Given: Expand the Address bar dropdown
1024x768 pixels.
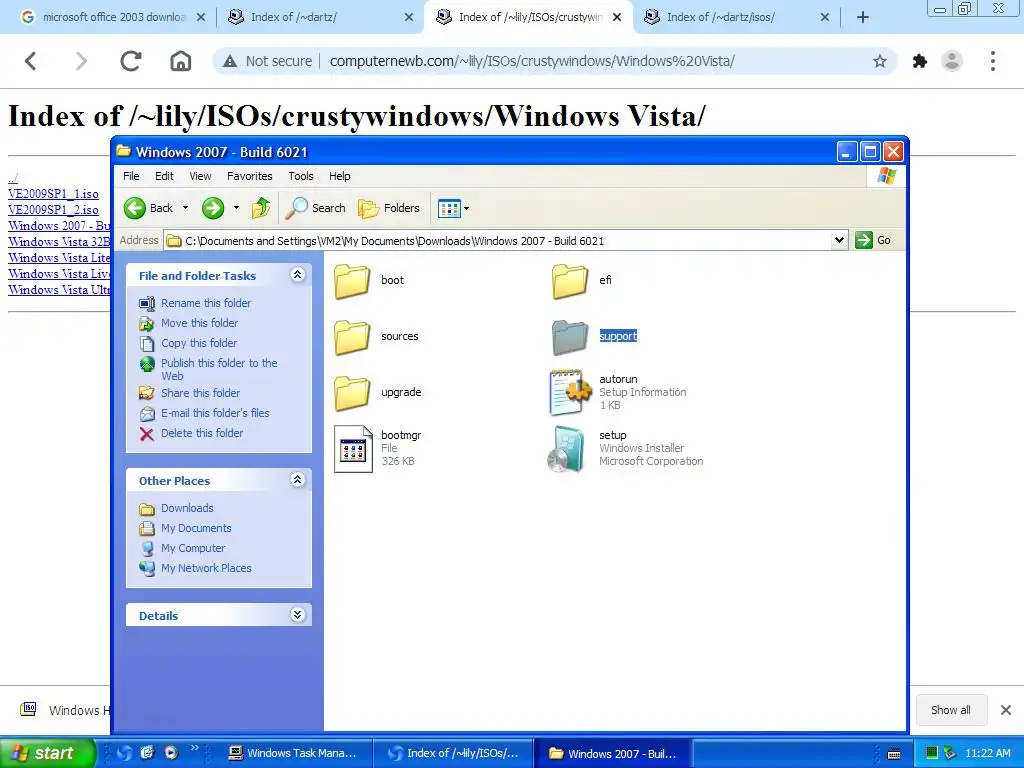Looking at the screenshot, I should click(839, 240).
